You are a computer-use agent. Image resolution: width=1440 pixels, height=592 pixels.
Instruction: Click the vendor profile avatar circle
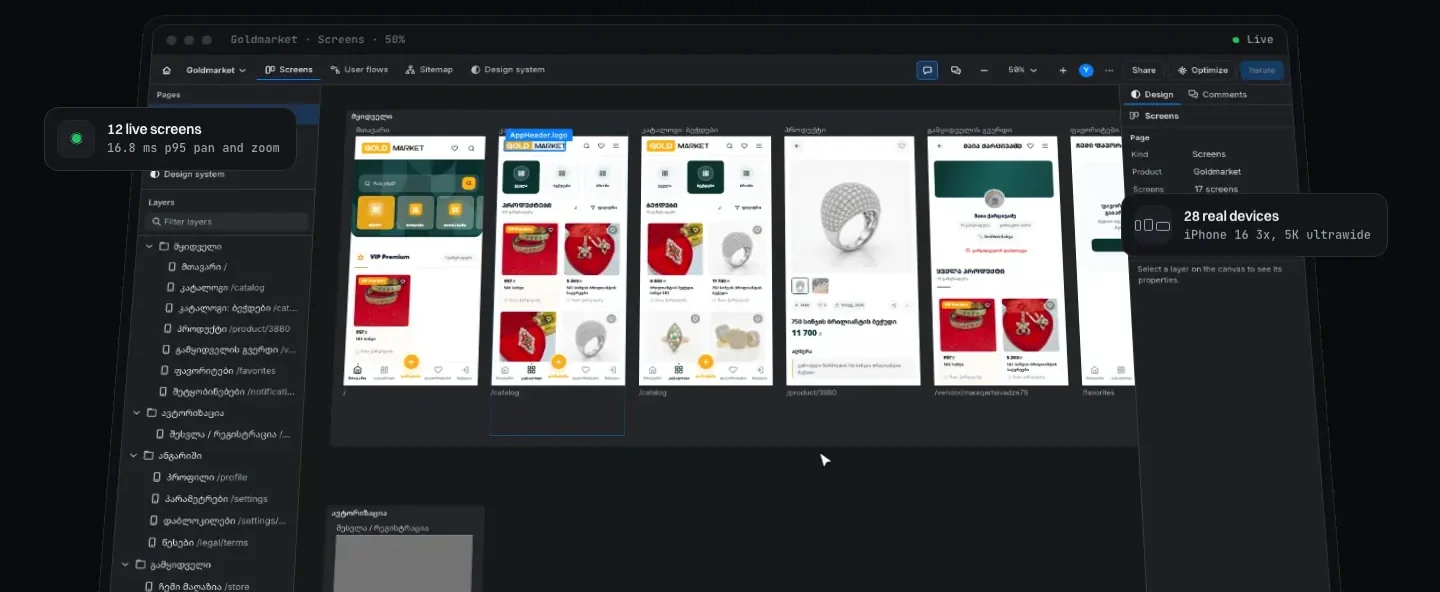click(993, 198)
